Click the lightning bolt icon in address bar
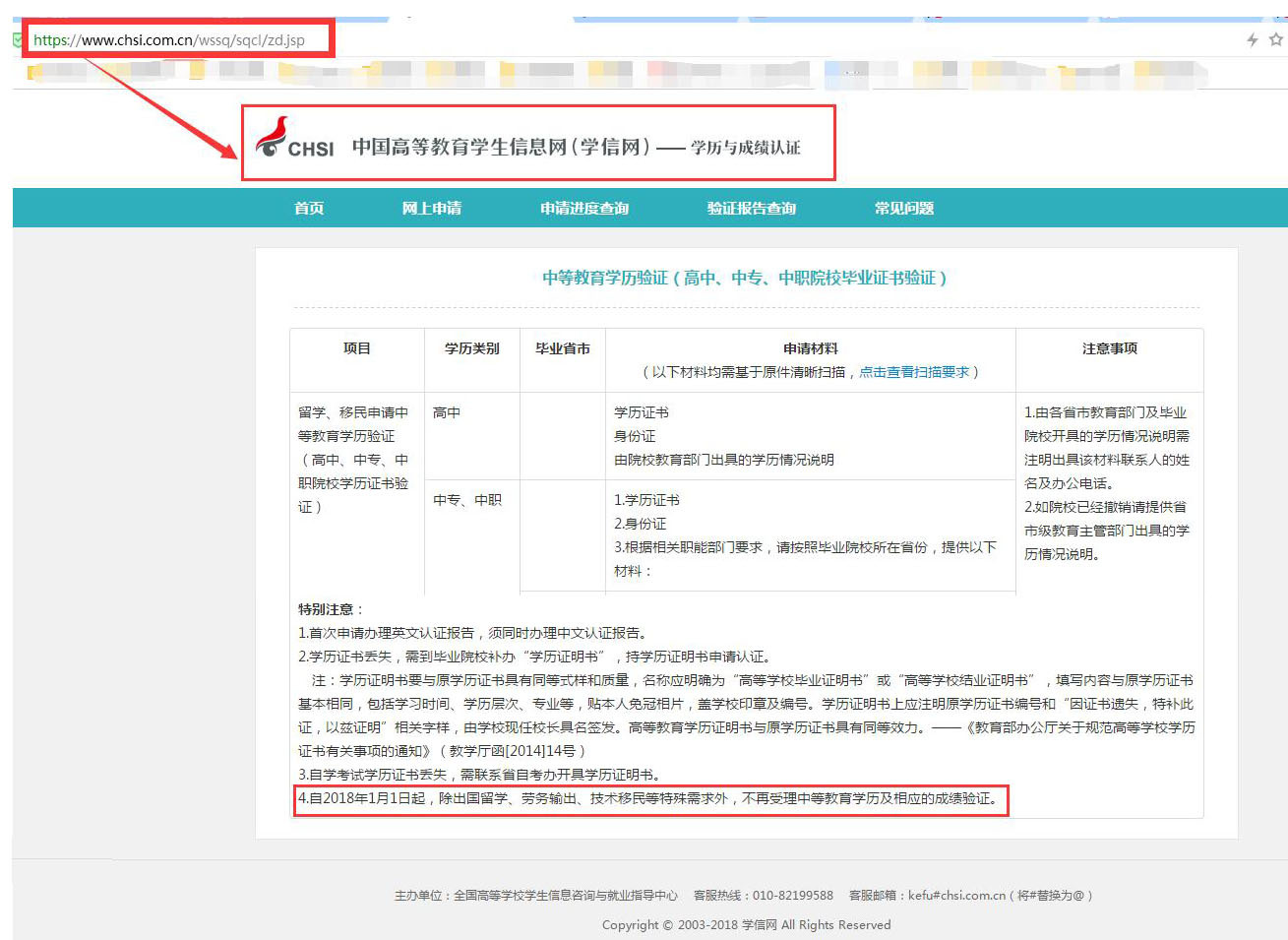Image resolution: width=1288 pixels, height=940 pixels. (1252, 39)
